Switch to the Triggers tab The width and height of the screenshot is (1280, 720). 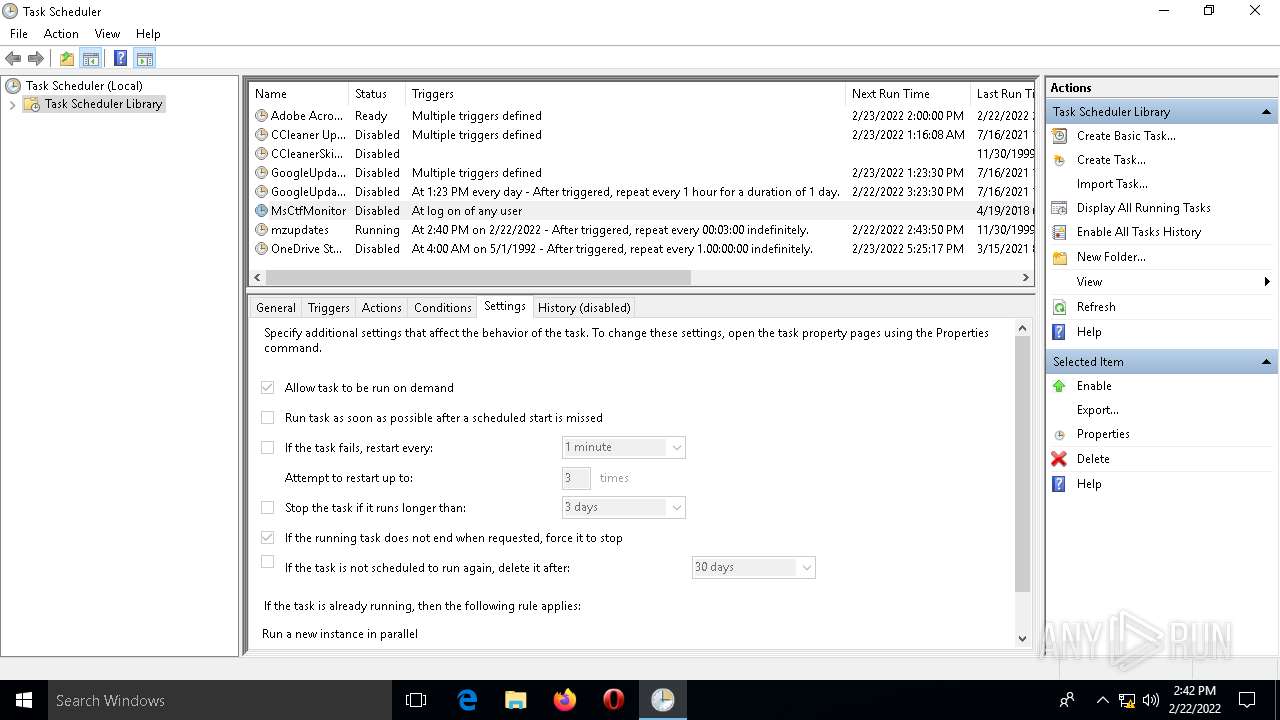329,308
